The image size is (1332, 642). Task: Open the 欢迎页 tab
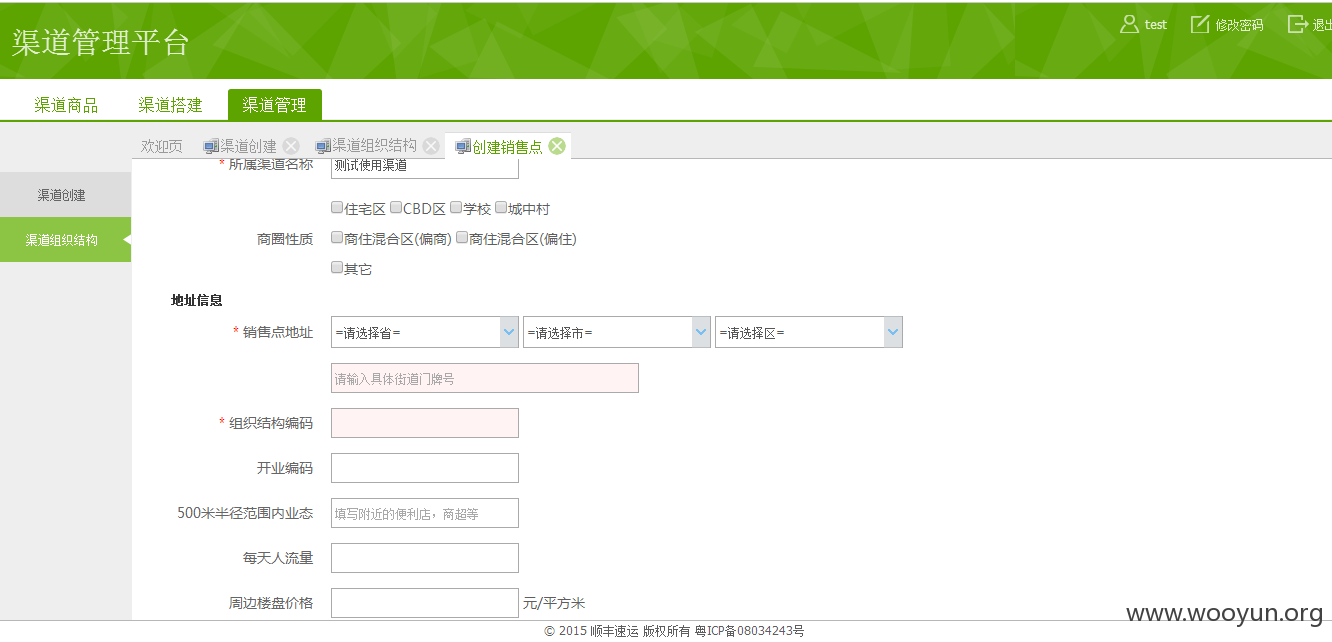[162, 146]
